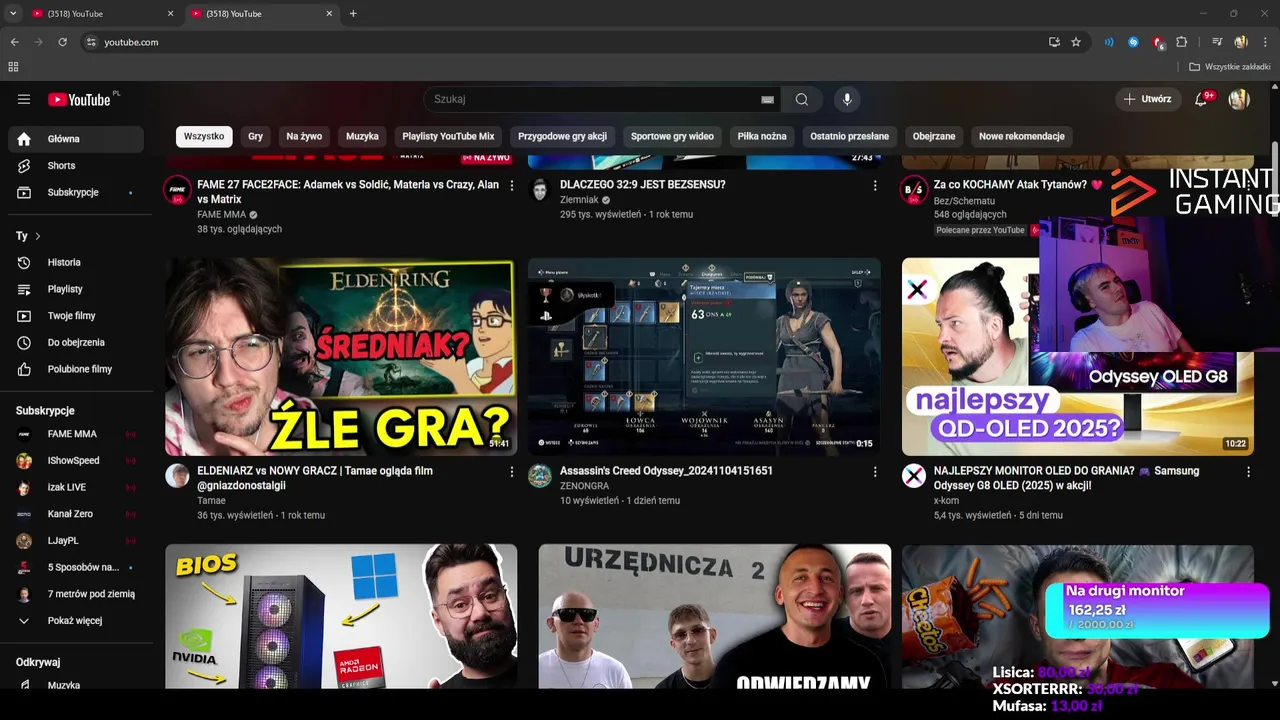
Task: Select the Obejrzane chip
Action: tap(934, 136)
